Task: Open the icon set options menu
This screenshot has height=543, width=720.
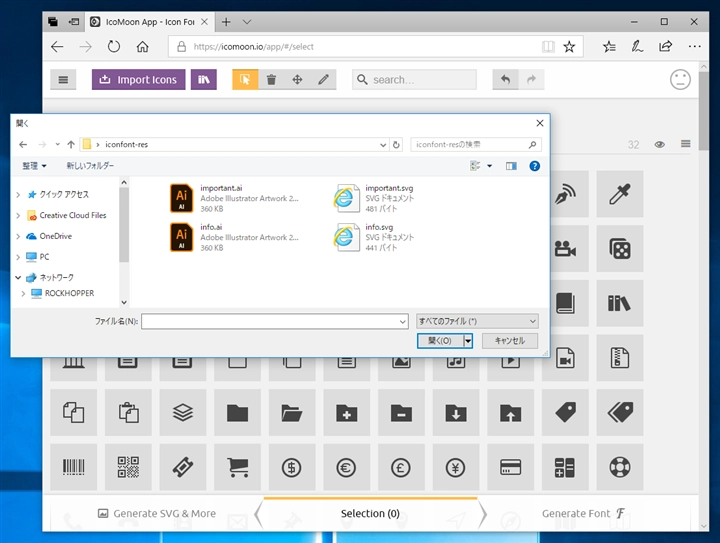Action: click(x=686, y=144)
